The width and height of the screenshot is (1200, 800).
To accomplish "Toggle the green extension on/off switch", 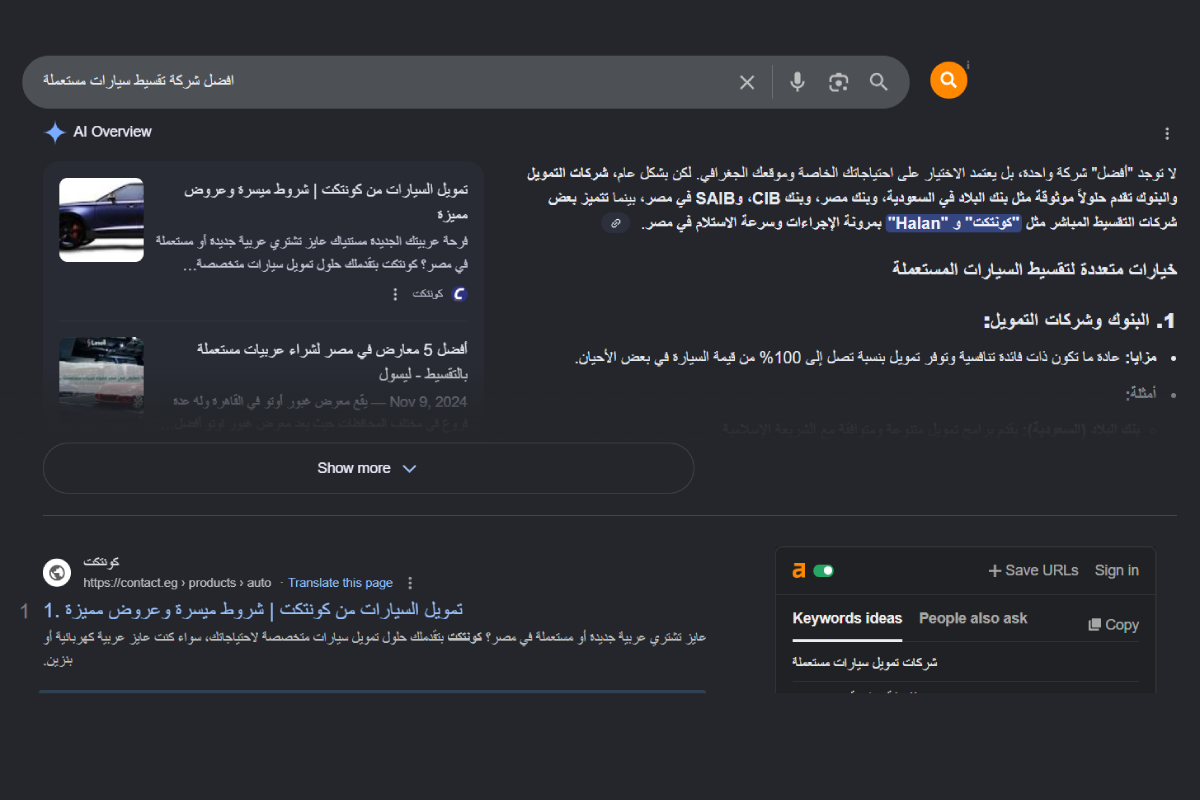I will point(823,571).
